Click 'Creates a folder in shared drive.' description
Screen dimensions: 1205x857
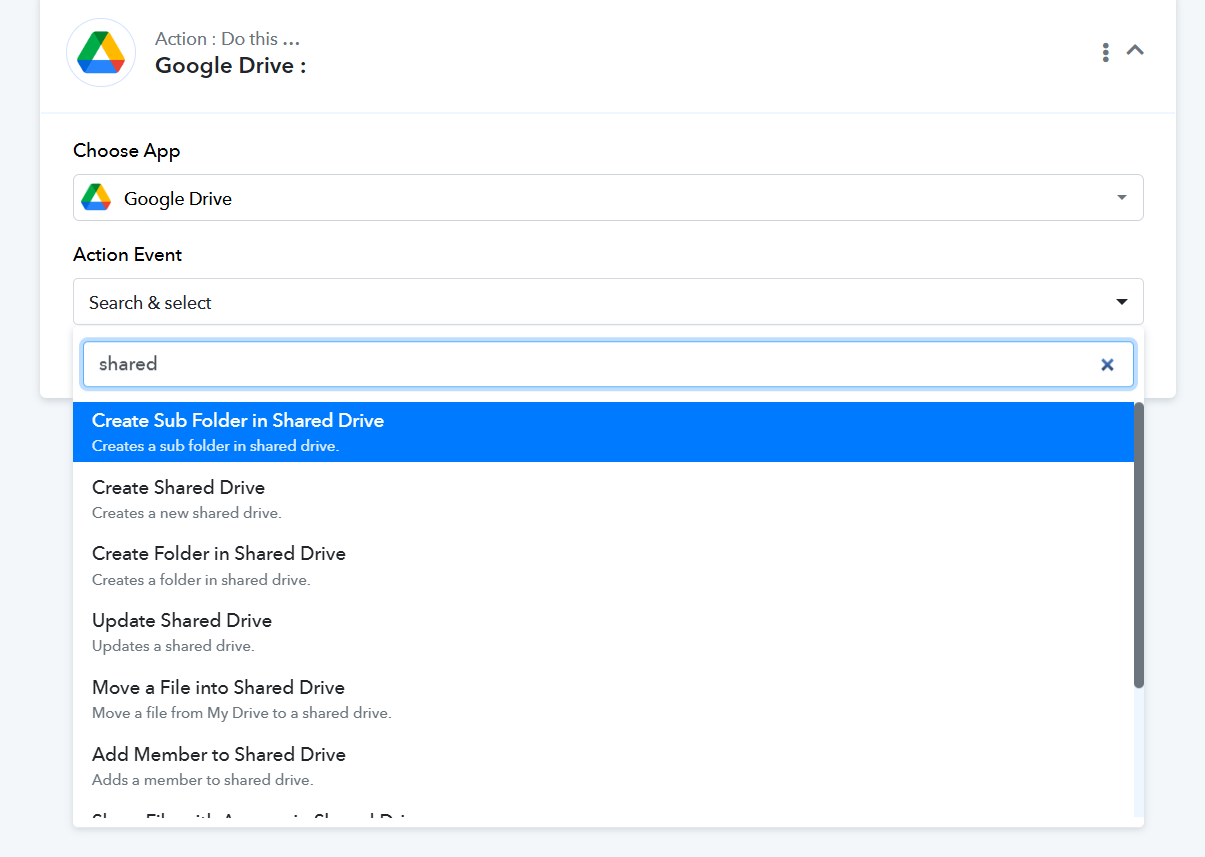tap(201, 580)
